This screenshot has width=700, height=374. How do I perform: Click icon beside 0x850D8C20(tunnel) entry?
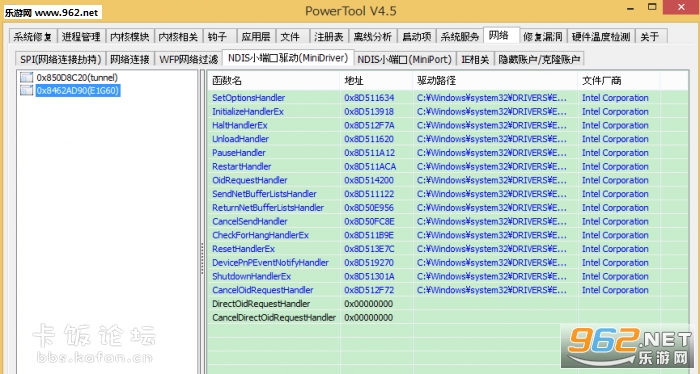pos(27,77)
